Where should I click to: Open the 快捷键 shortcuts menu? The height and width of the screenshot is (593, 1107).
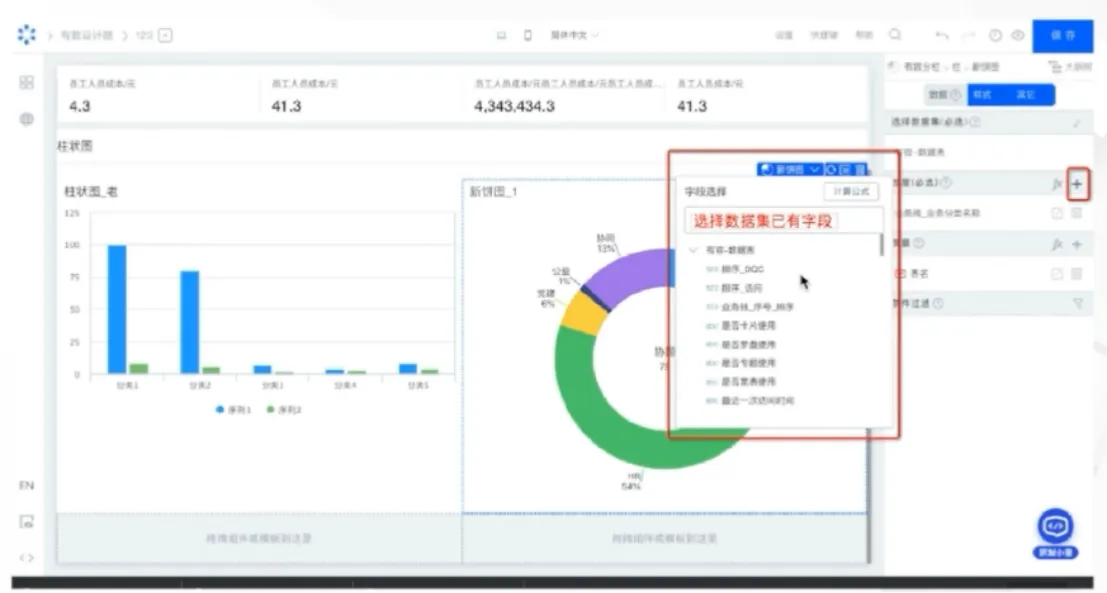(x=823, y=35)
